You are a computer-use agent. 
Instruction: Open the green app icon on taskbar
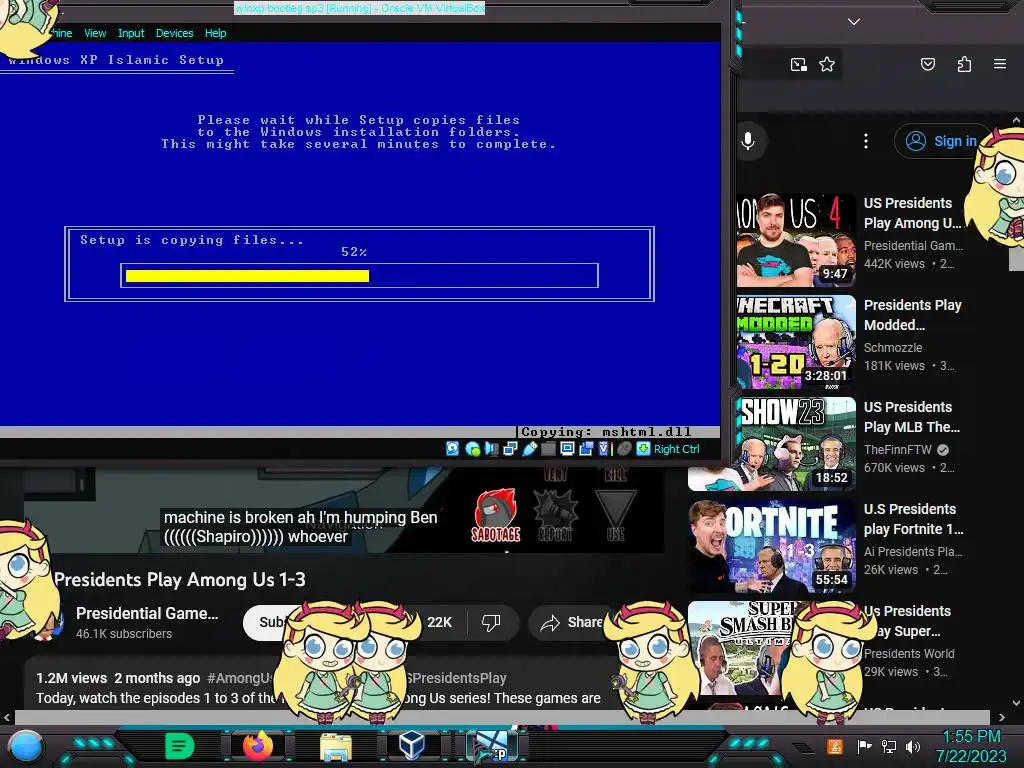[180, 745]
